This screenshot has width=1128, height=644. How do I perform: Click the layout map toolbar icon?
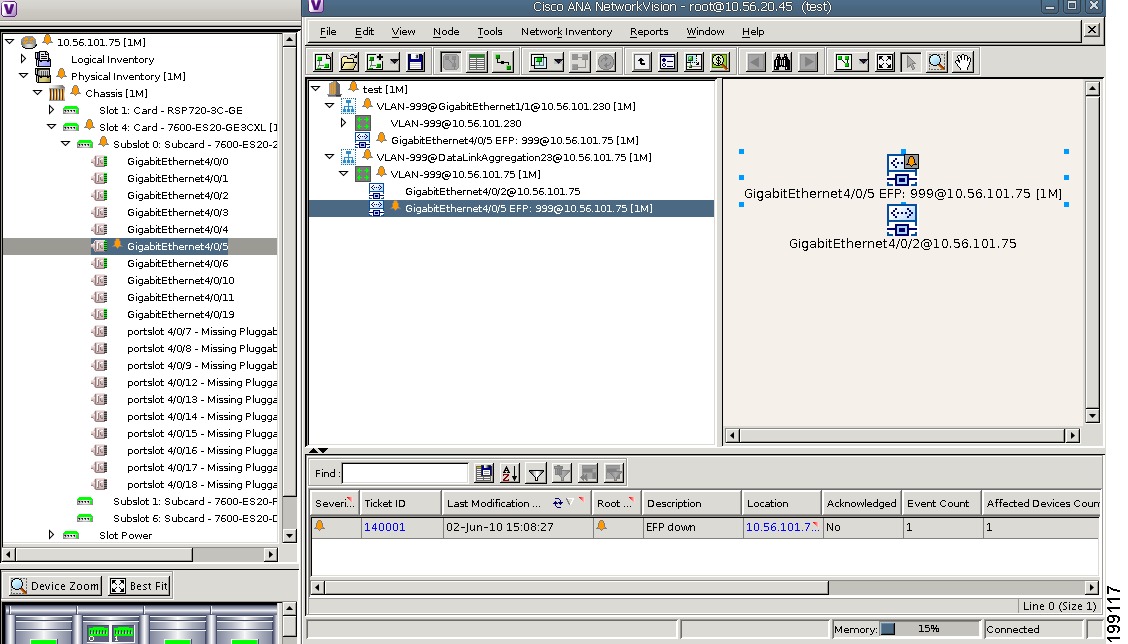pyautogui.click(x=844, y=63)
